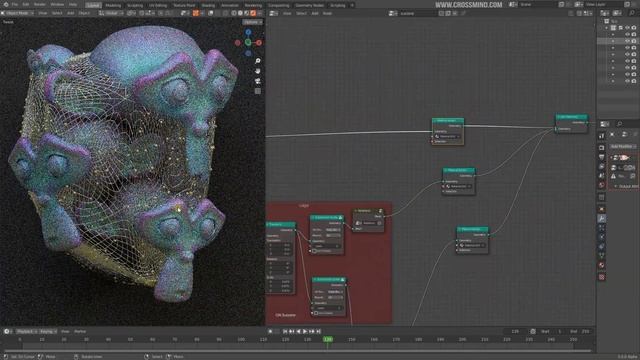Switch viewport to solid shading
Viewport: 640px width, 360px height.
(240, 13)
